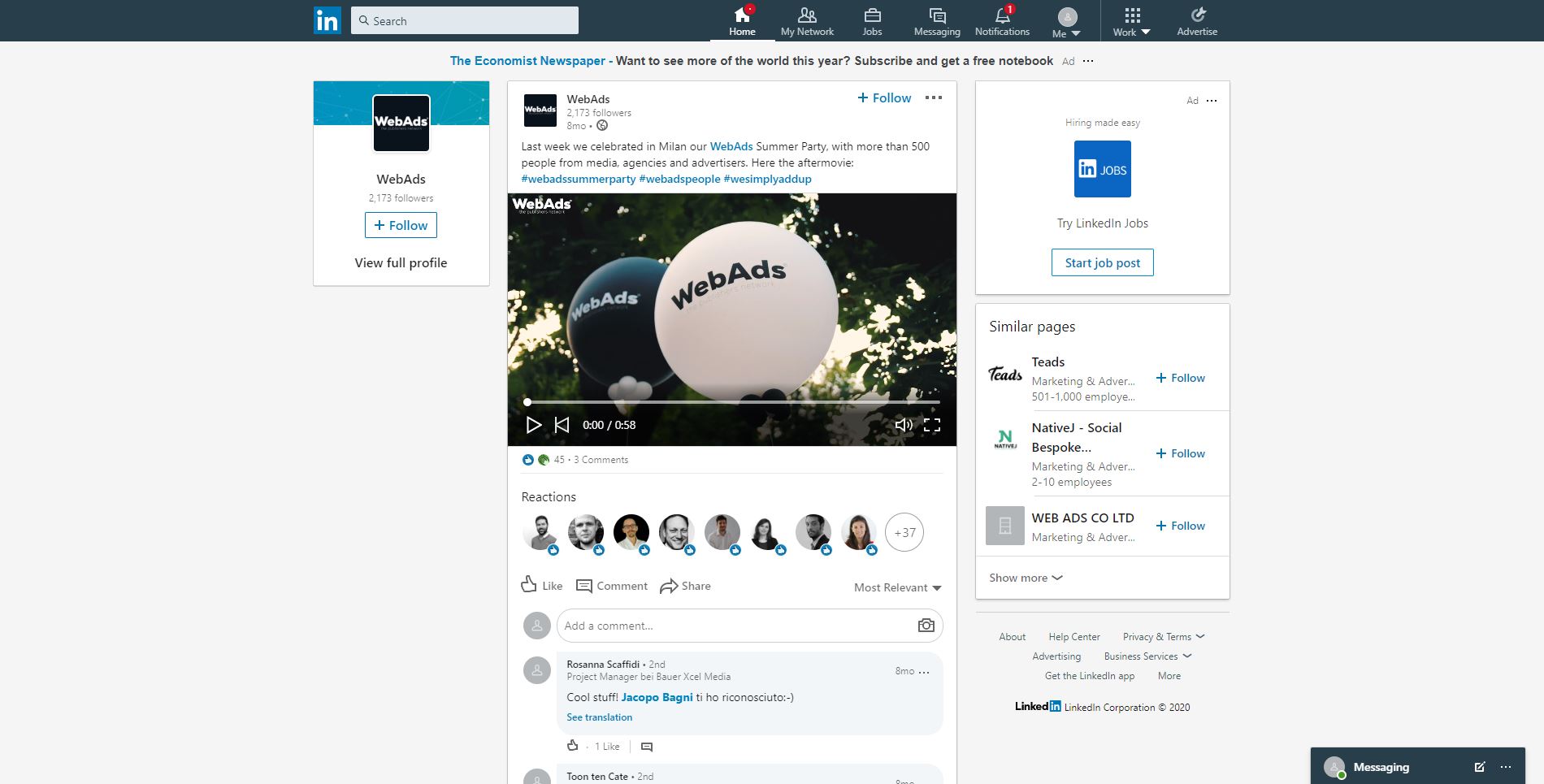This screenshot has width=1544, height=784.
Task: Restart video with skip-back icon
Action: (562, 425)
